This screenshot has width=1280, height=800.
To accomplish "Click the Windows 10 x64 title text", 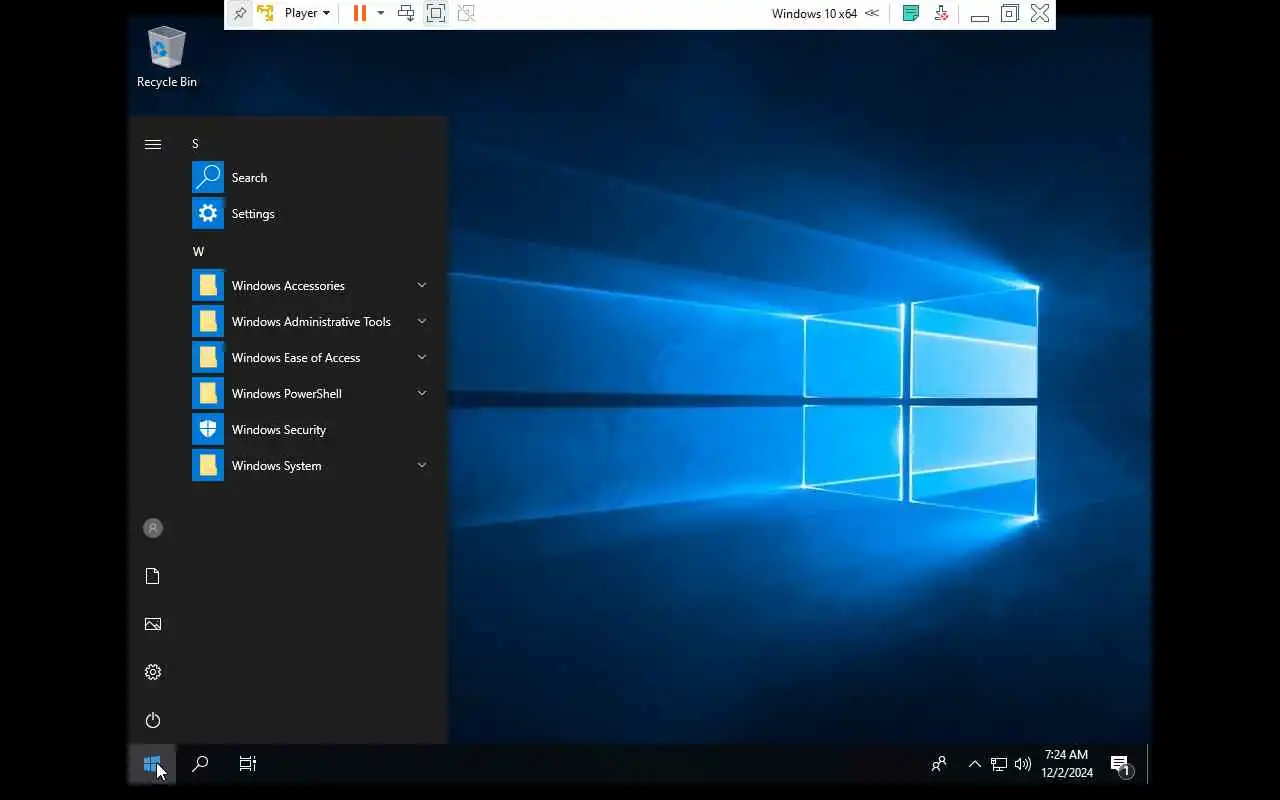I will [814, 13].
